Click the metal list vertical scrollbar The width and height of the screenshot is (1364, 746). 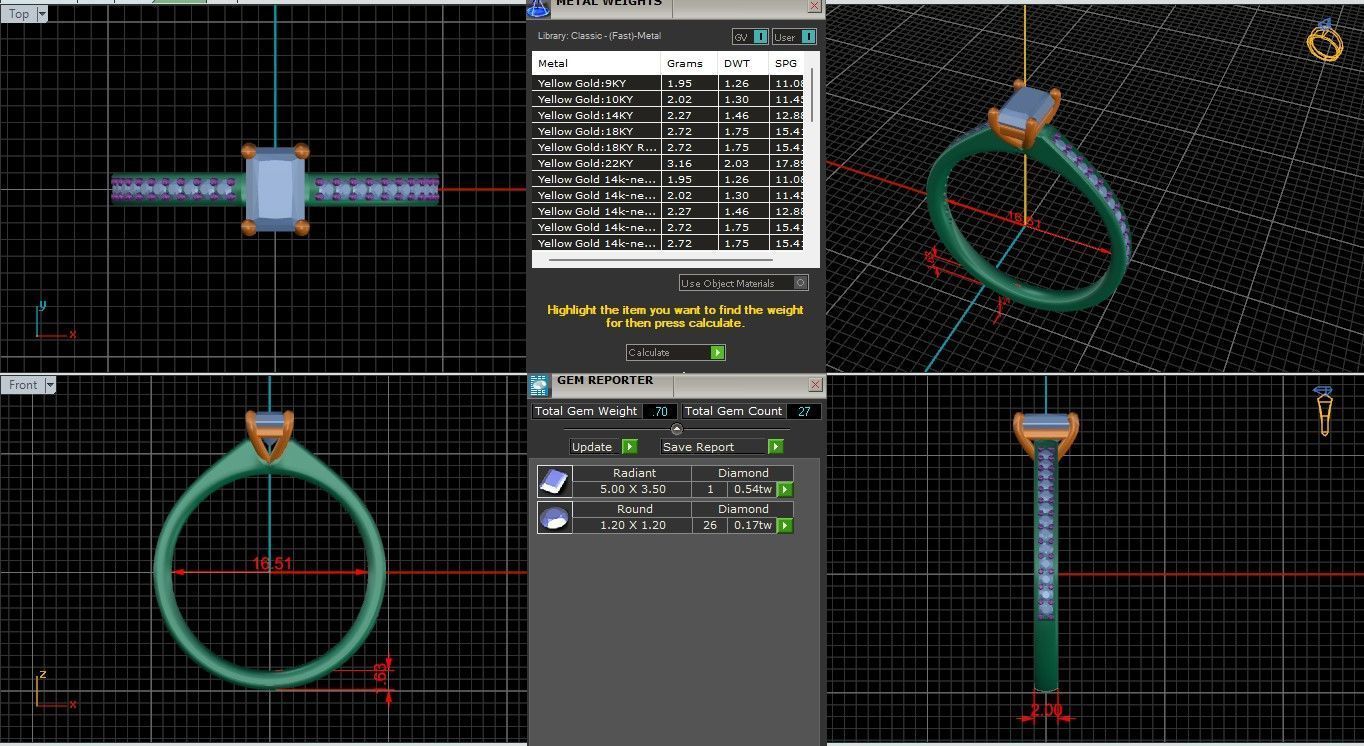point(811,95)
